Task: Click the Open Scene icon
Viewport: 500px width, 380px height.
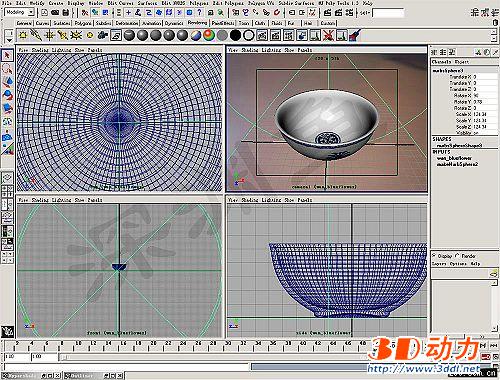Action: 55,13
